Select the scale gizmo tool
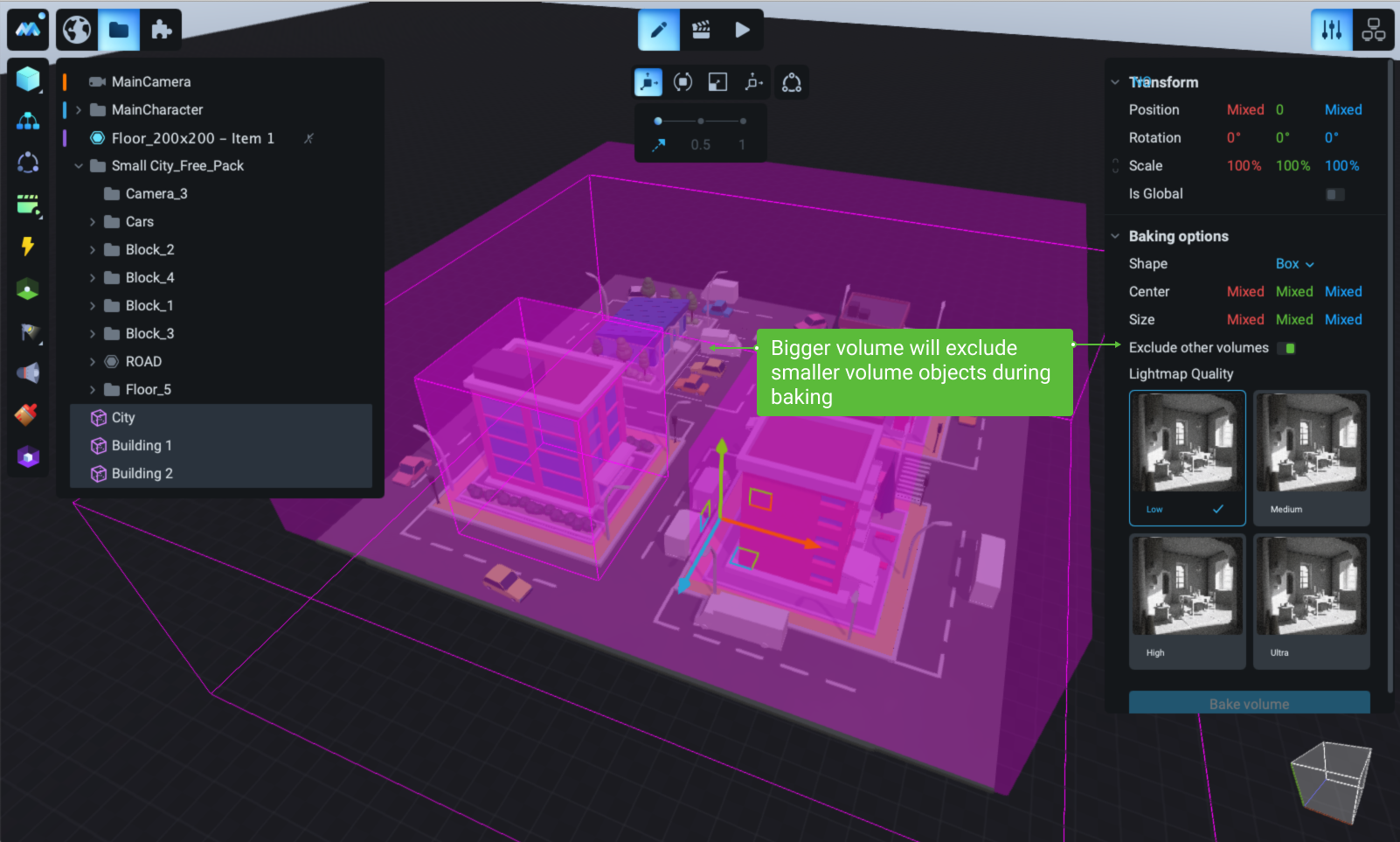This screenshot has width=1400, height=842. (717, 82)
